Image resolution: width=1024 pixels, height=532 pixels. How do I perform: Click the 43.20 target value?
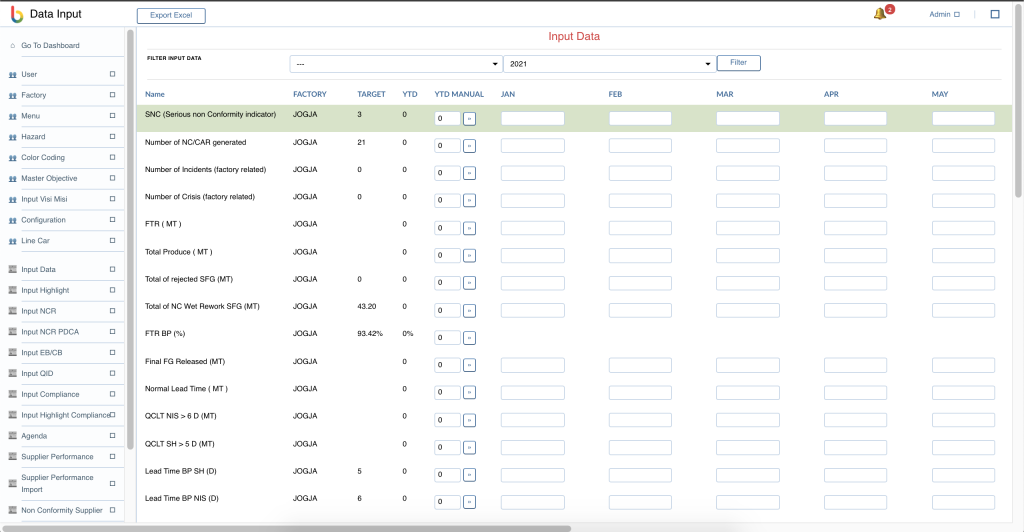[x=367, y=306]
